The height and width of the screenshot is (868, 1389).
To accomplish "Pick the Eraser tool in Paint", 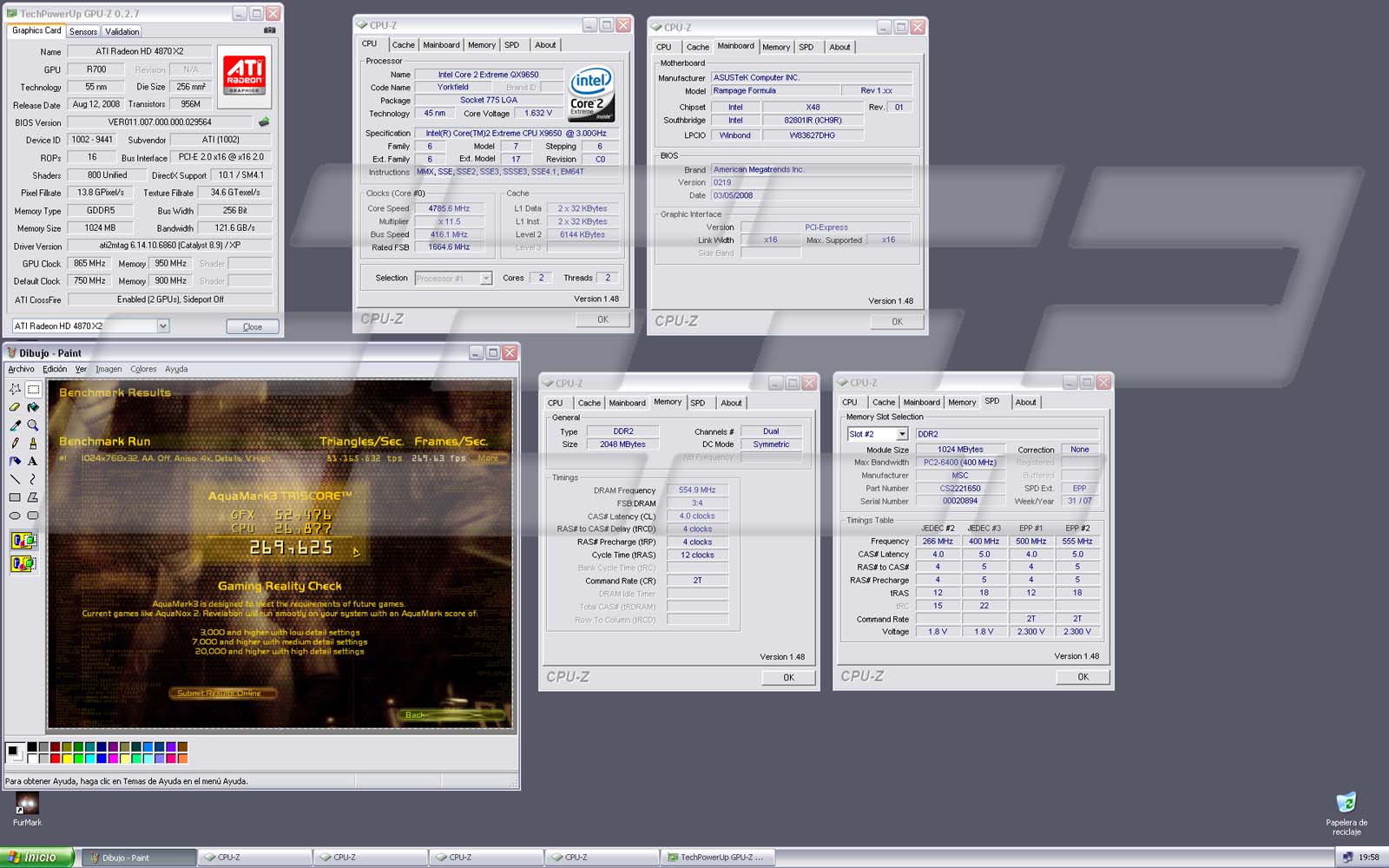I will point(15,407).
